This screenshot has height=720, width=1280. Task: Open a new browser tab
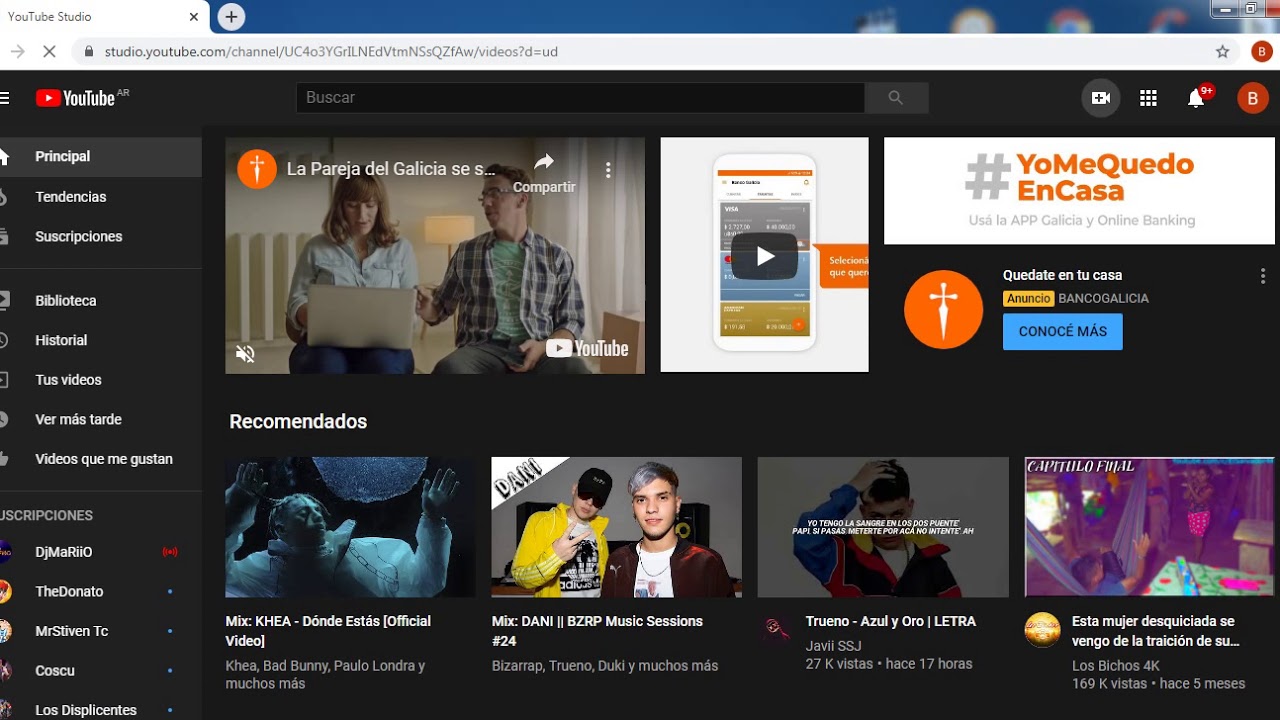[231, 17]
